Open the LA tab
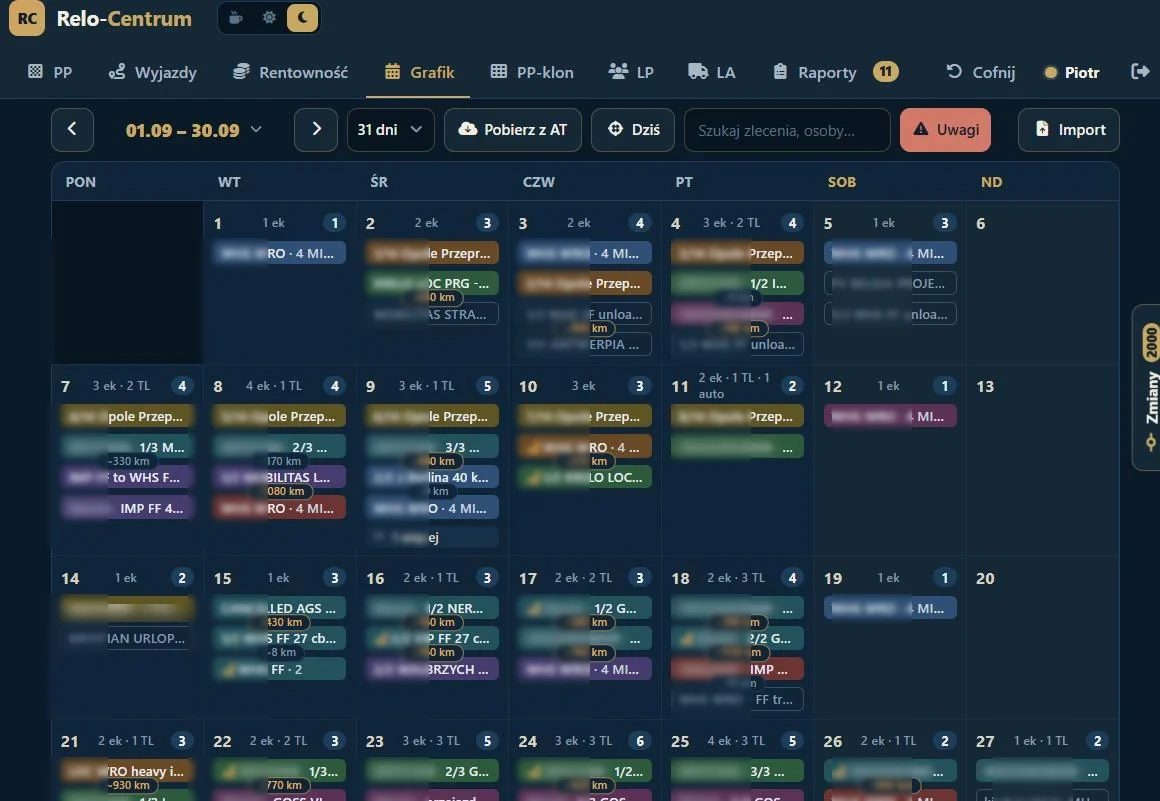The height and width of the screenshot is (801, 1160). click(x=712, y=72)
